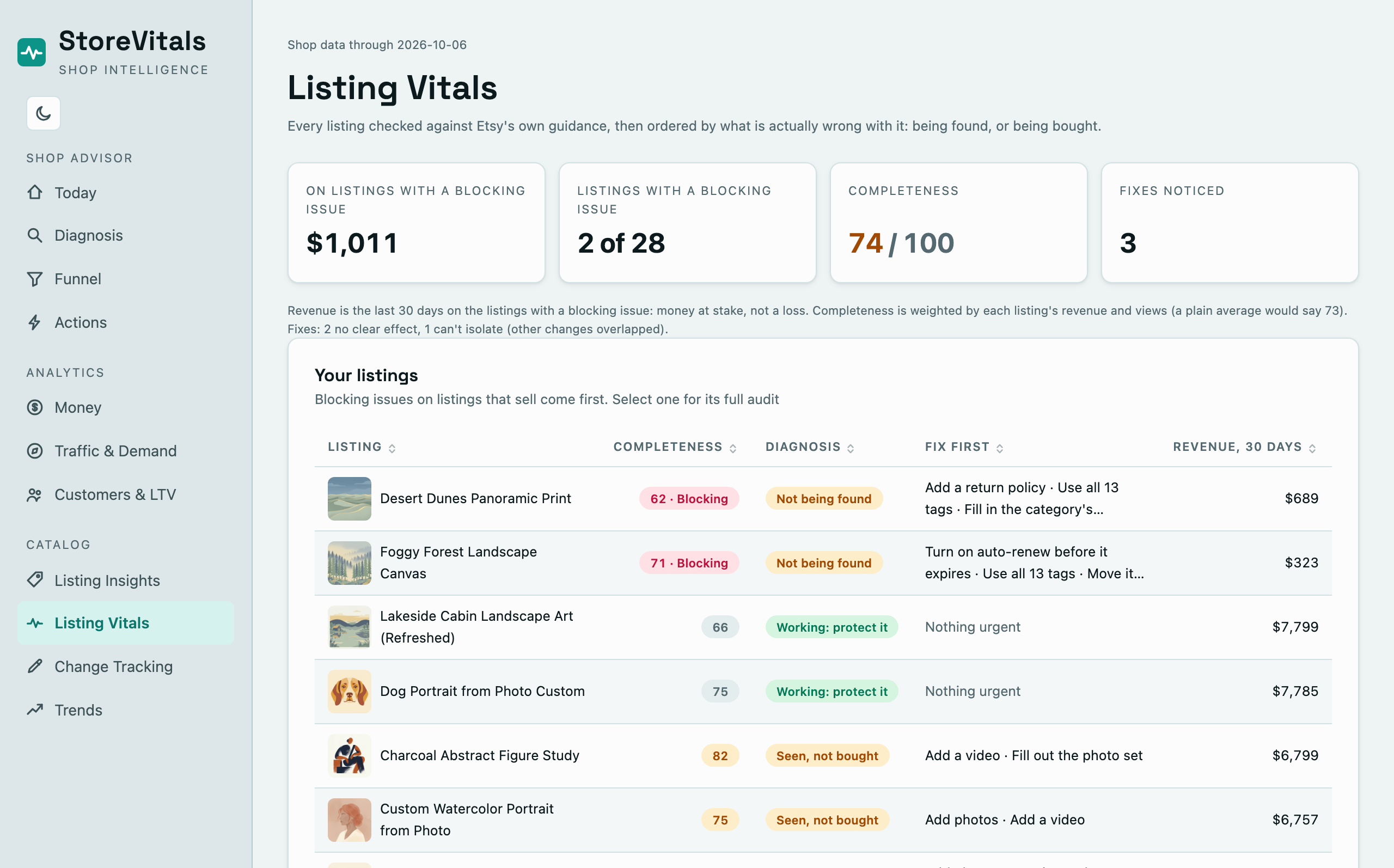
Task: Open the Money analytics page
Action: tap(126, 408)
